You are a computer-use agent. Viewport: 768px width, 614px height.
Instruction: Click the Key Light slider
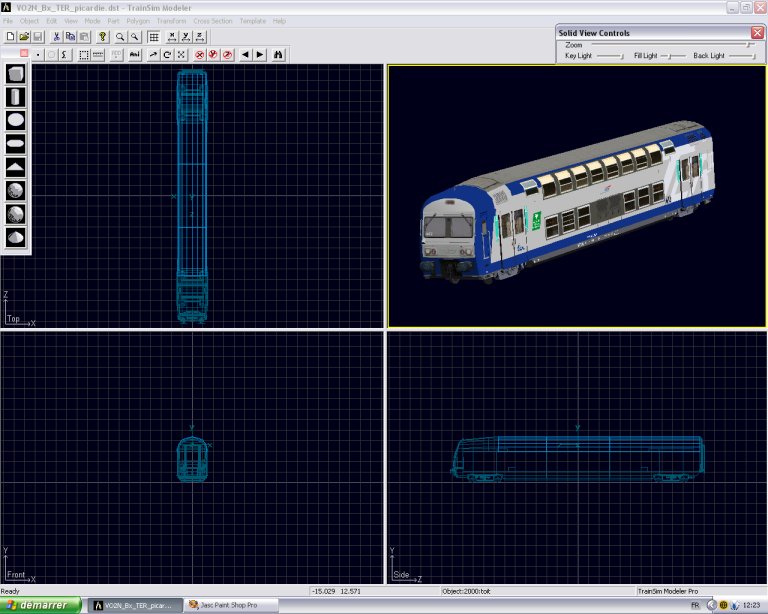click(x=610, y=56)
